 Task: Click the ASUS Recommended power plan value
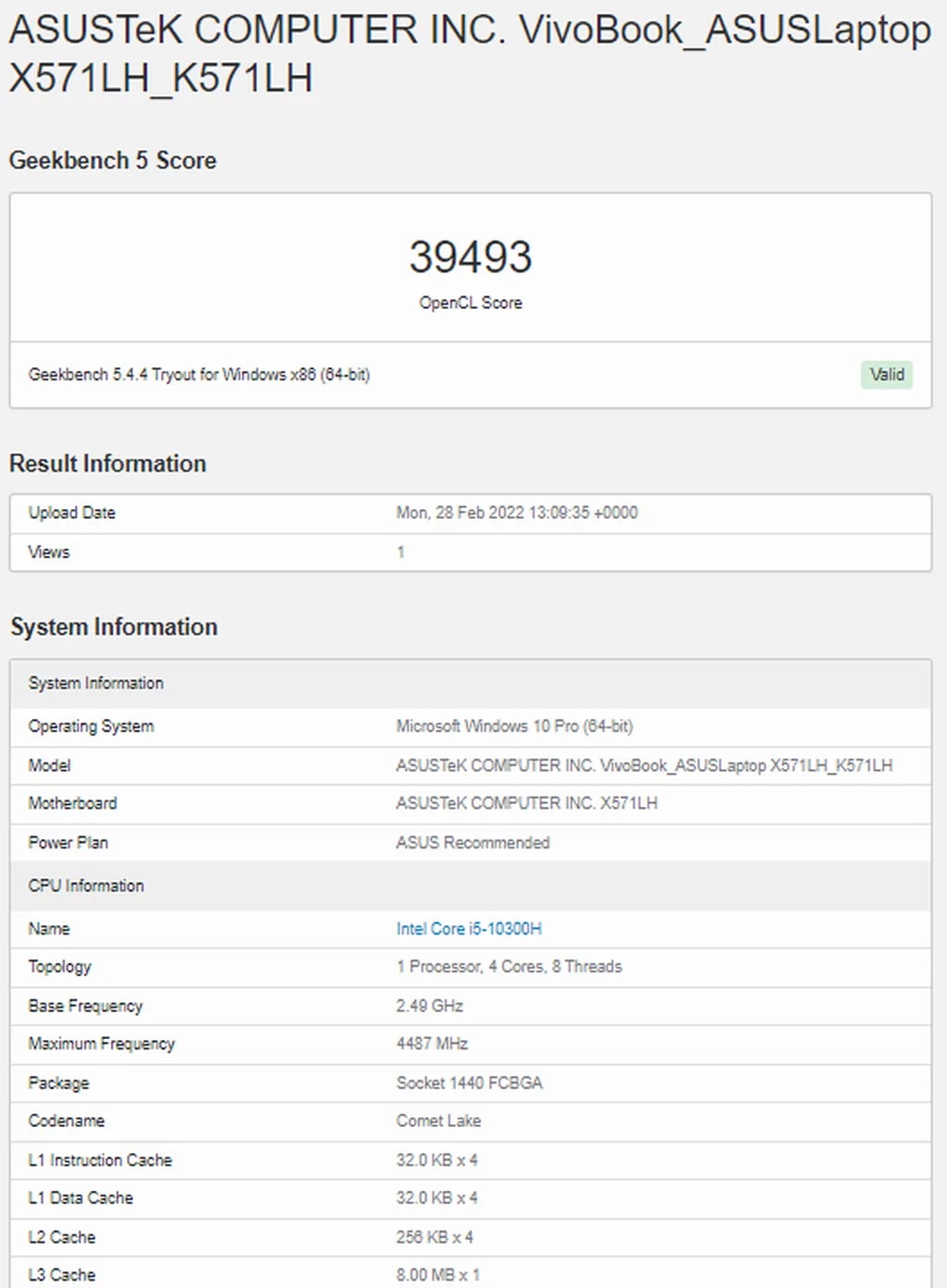[473, 843]
